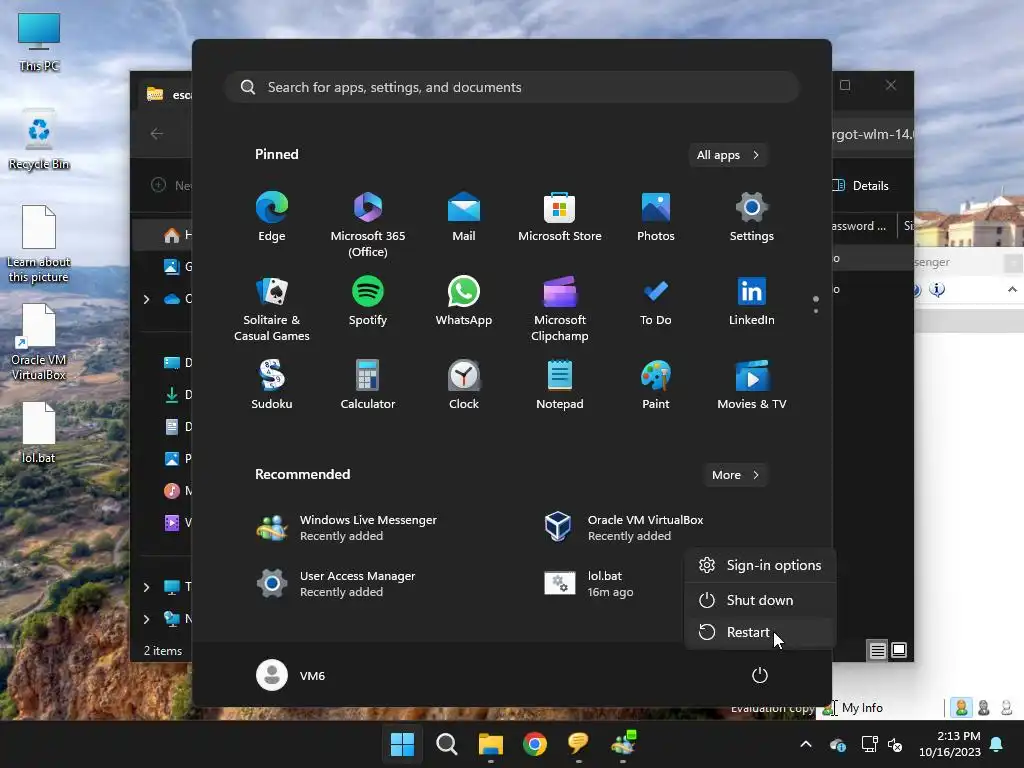
Task: Click File Explorer back arrow
Action: click(157, 134)
